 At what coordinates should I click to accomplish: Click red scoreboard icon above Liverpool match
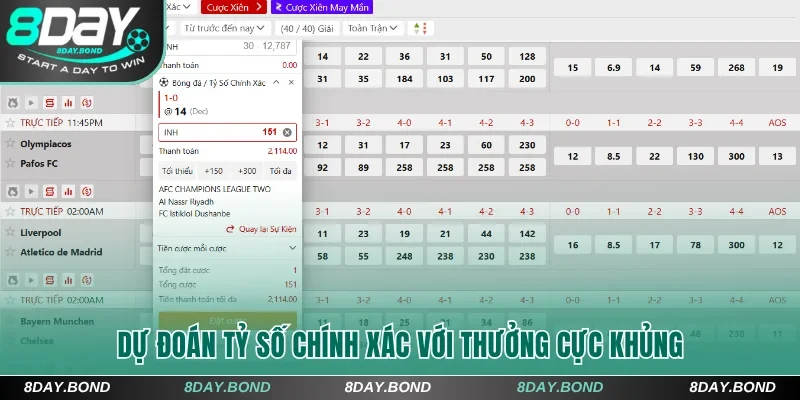pos(49,191)
